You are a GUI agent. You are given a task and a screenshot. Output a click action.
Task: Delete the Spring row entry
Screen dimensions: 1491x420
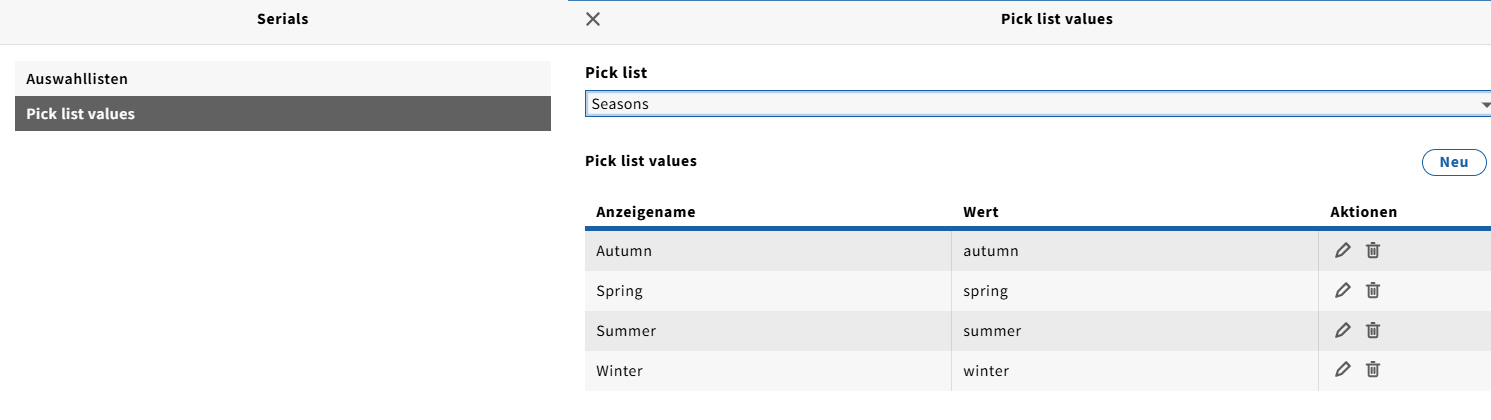pos(1373,290)
